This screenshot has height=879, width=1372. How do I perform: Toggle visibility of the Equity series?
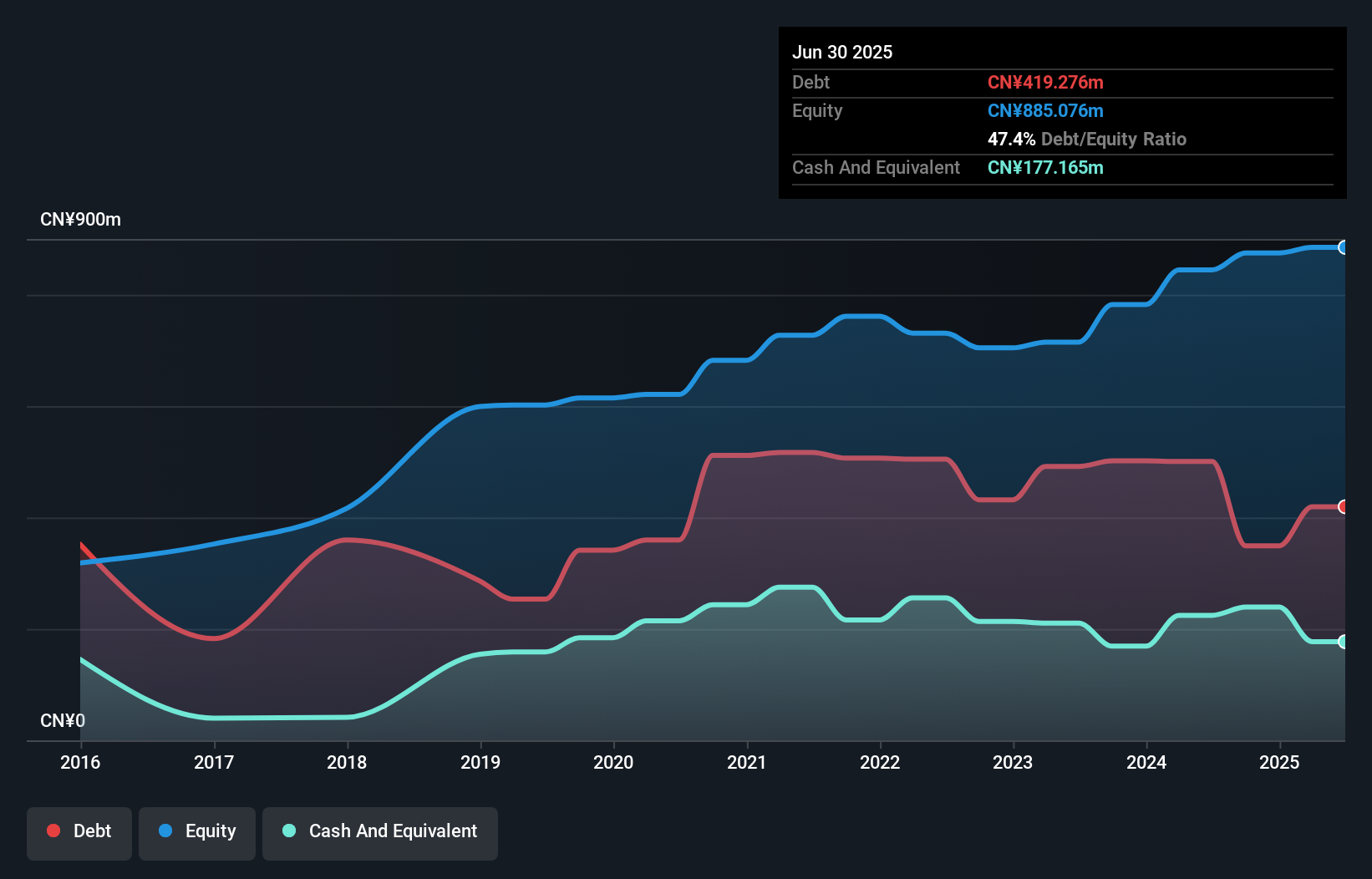[x=196, y=831]
